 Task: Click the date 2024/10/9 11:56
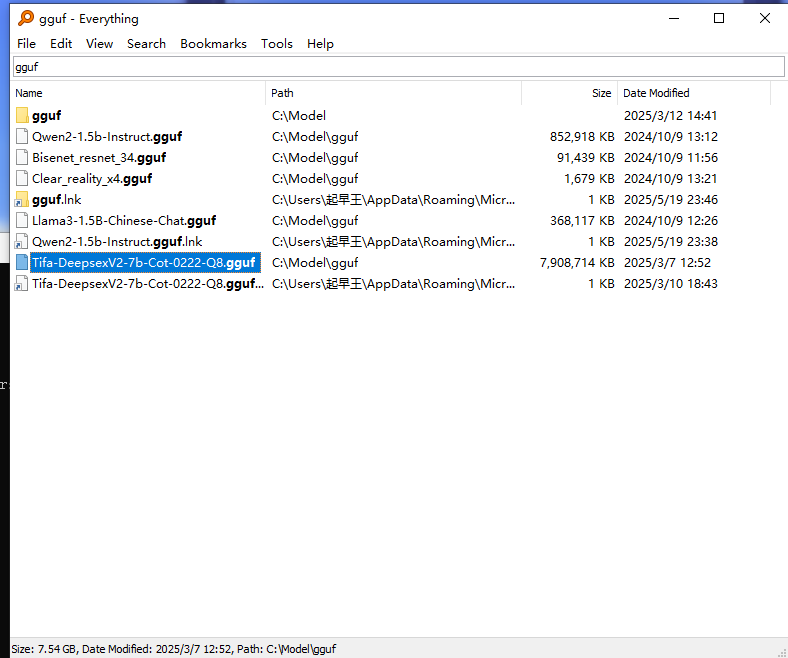pos(671,158)
